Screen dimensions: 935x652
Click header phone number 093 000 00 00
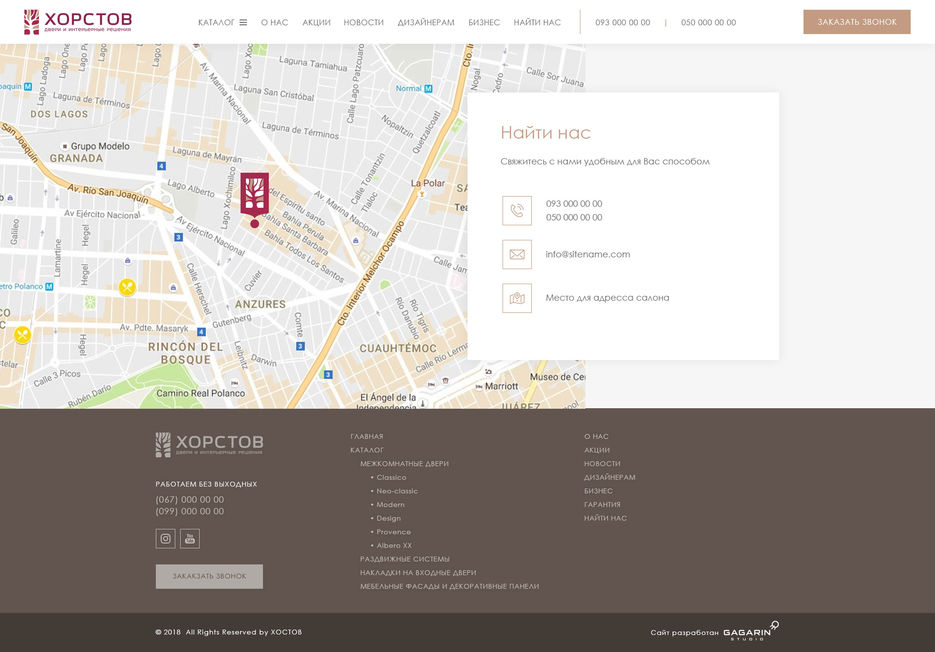pyautogui.click(x=623, y=22)
